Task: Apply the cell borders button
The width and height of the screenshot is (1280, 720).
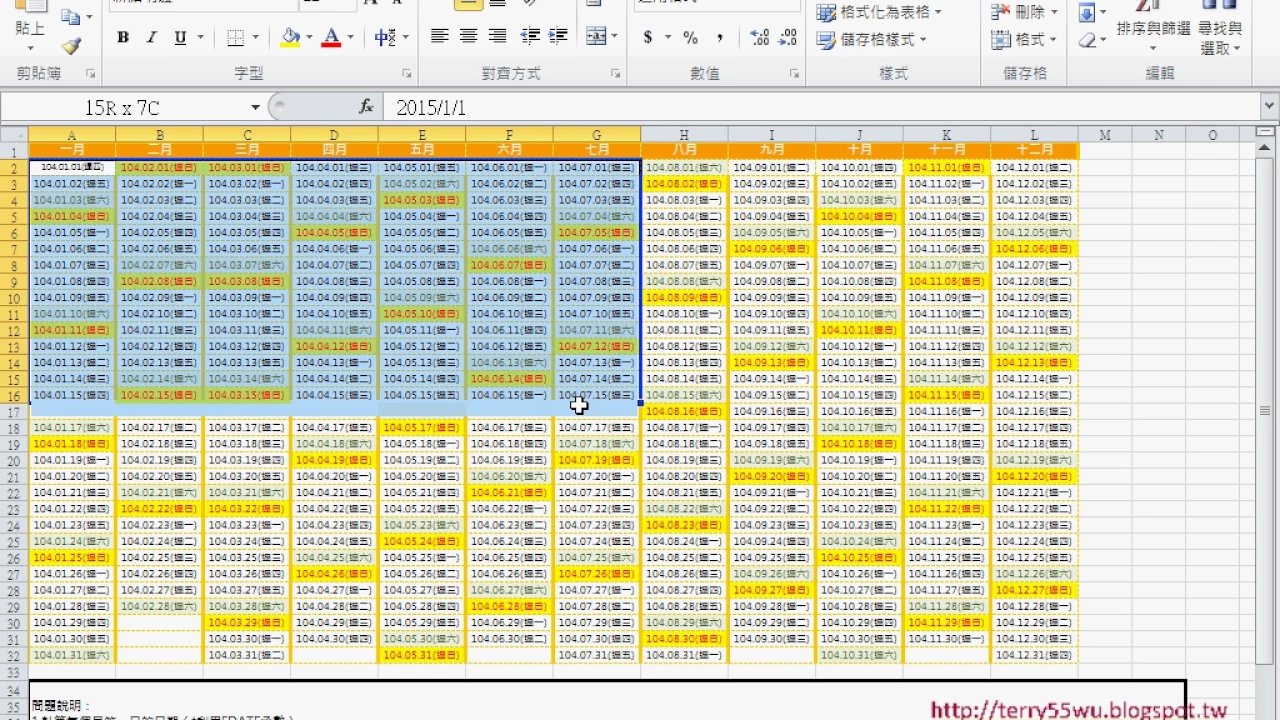Action: tap(236, 38)
